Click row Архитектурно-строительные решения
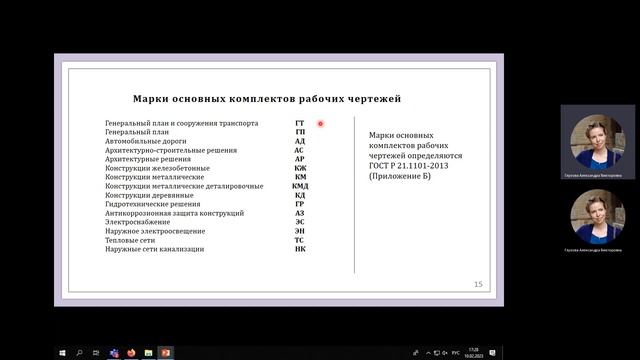 pyautogui.click(x=171, y=150)
